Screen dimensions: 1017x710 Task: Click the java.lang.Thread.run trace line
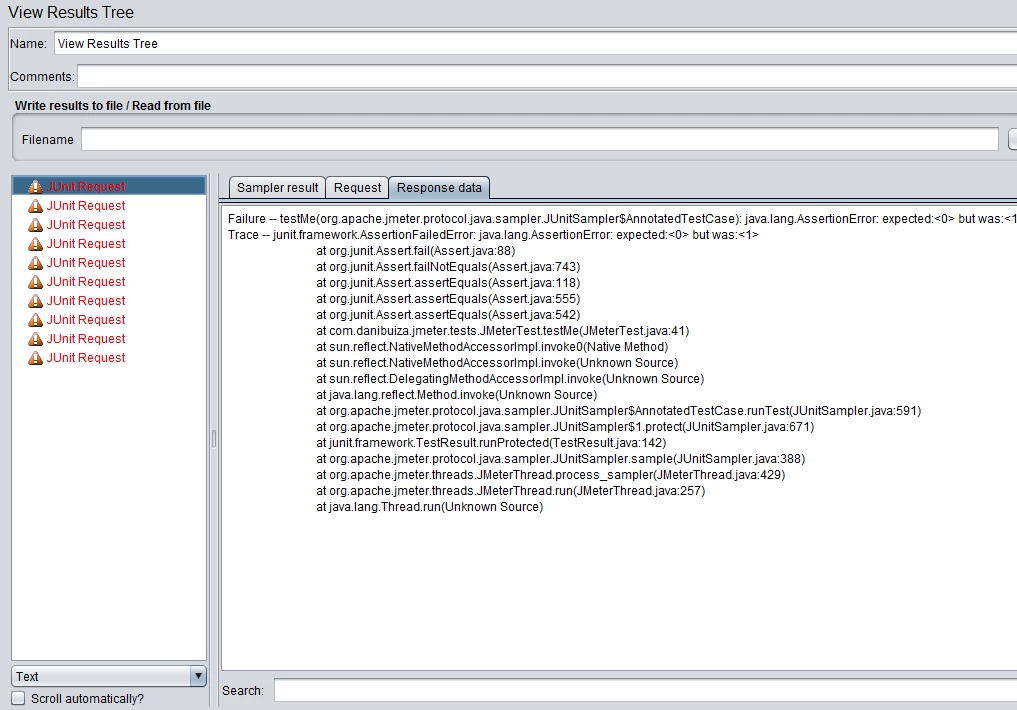429,506
